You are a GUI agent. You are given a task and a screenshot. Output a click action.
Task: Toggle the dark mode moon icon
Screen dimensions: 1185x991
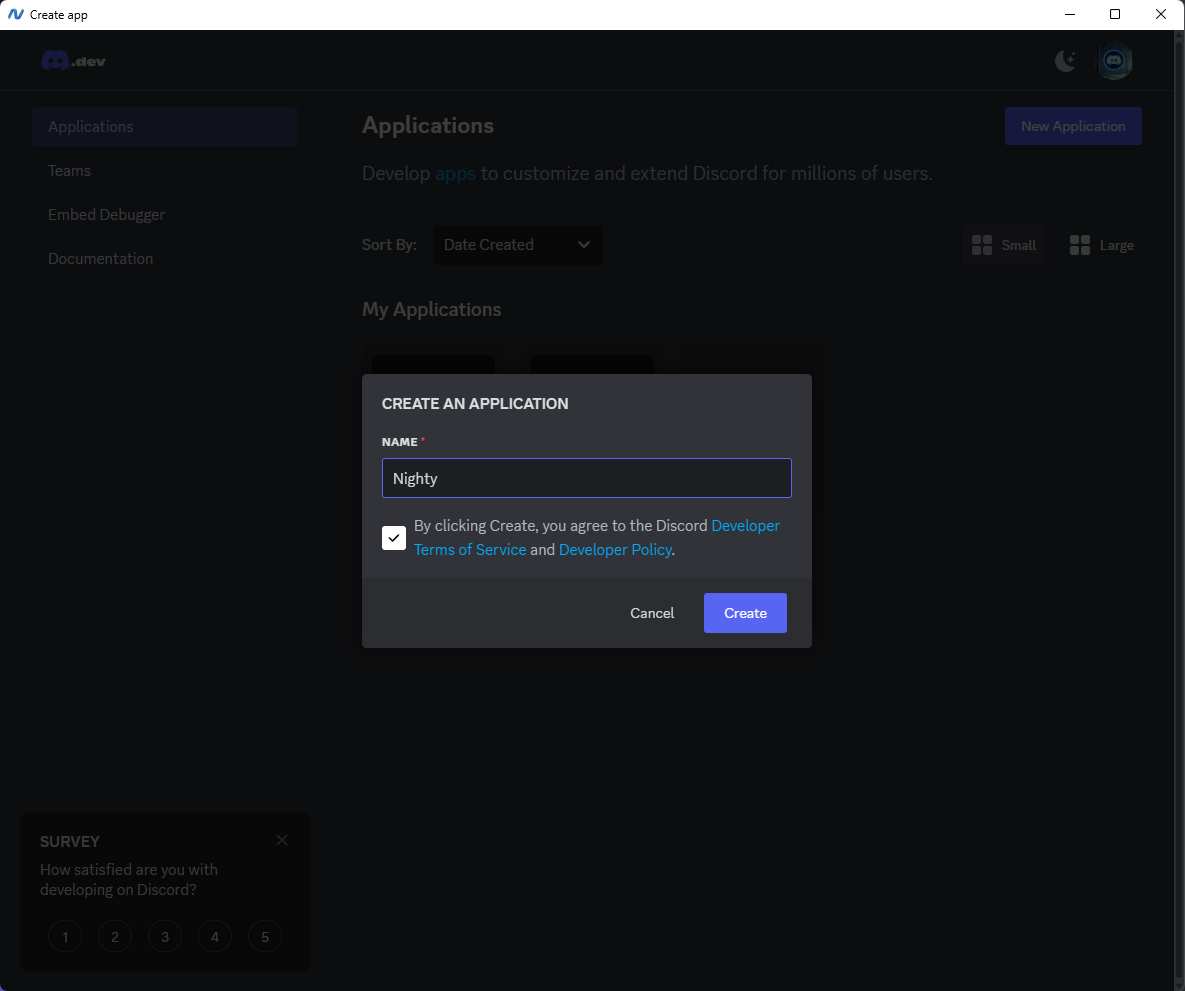(x=1065, y=62)
